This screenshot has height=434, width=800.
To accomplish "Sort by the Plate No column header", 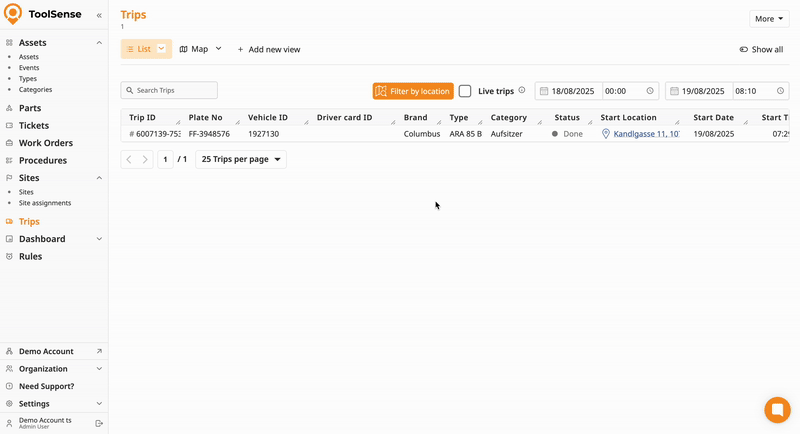I will 205,117.
